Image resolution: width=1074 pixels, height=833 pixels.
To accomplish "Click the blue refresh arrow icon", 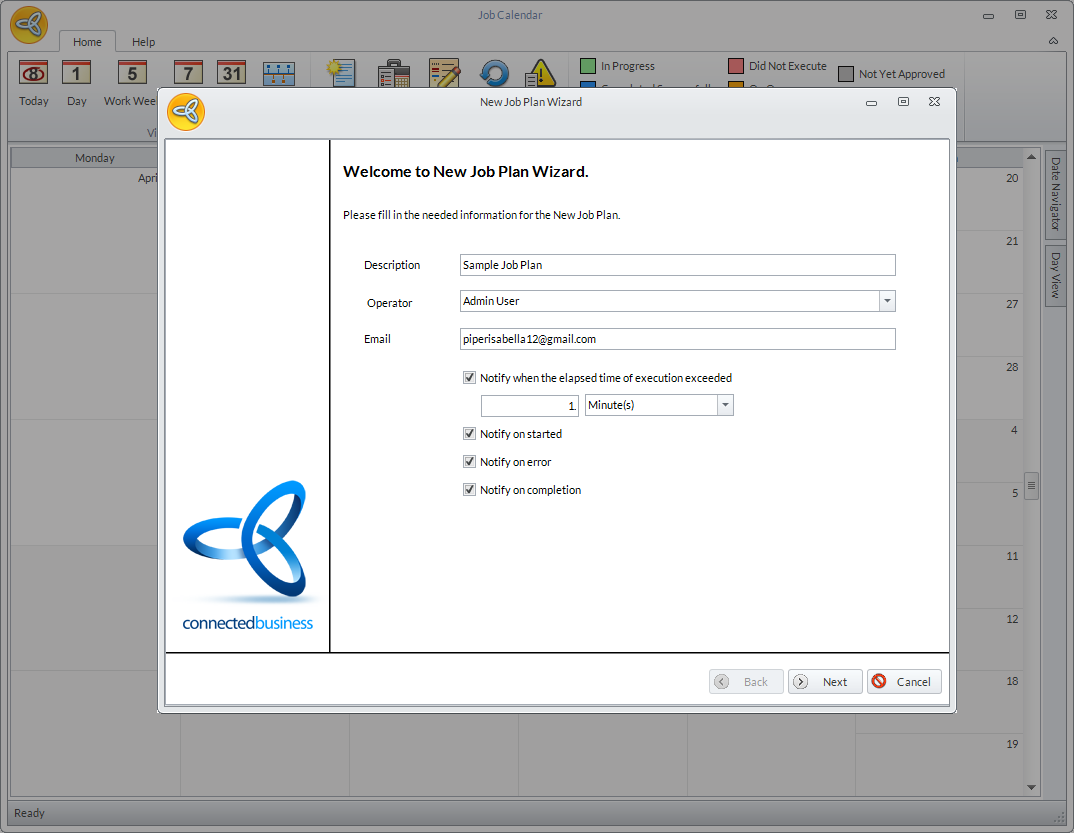I will coord(494,74).
